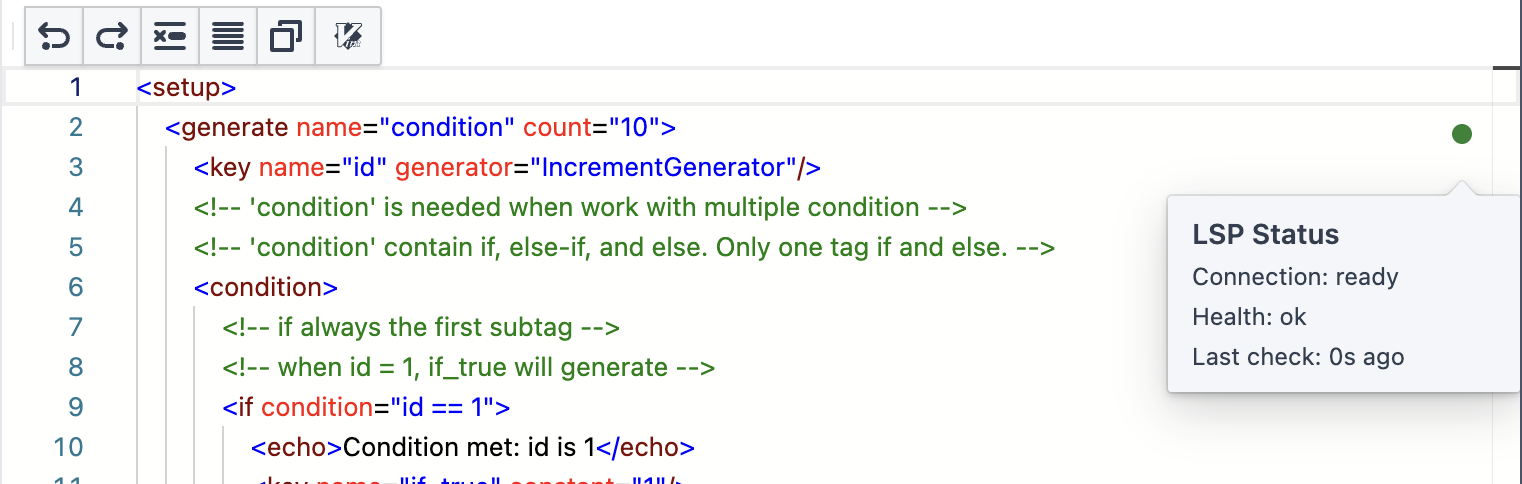Click the "IncrementGenerator" attribute value
Image resolution: width=1522 pixels, height=484 pixels.
(x=663, y=167)
